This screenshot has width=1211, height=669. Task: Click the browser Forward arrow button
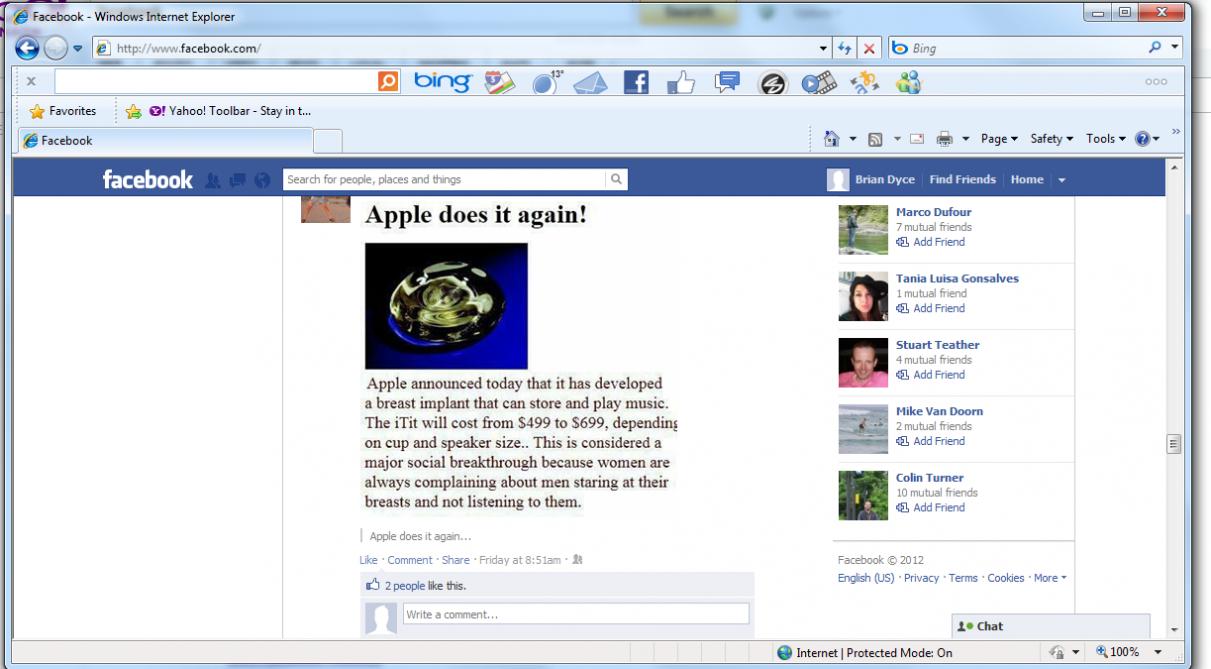(55, 48)
